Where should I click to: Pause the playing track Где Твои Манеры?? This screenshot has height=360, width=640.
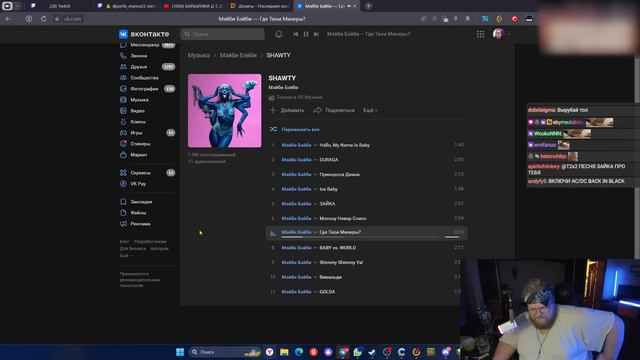[273, 233]
